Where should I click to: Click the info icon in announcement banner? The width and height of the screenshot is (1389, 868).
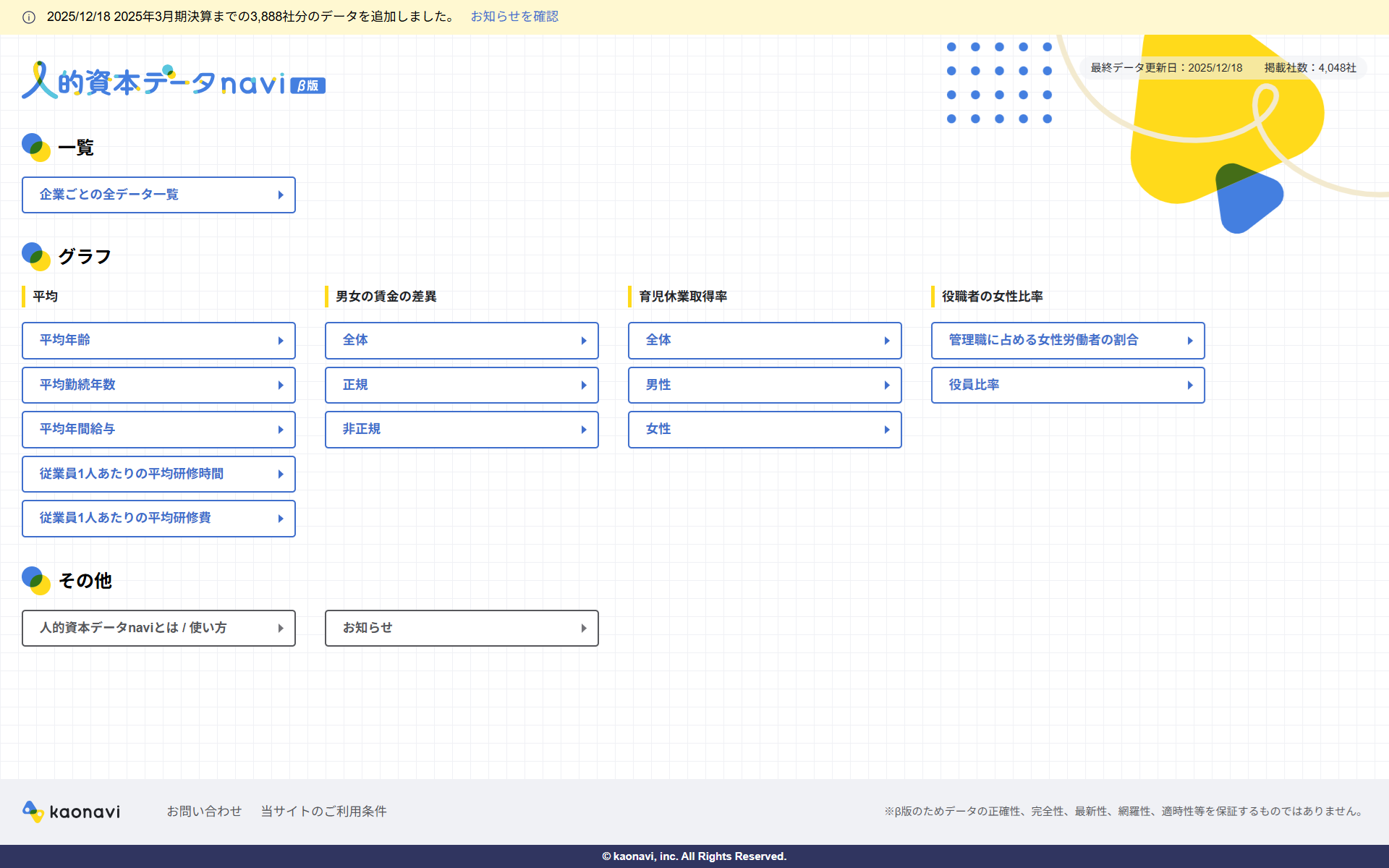coord(29,17)
